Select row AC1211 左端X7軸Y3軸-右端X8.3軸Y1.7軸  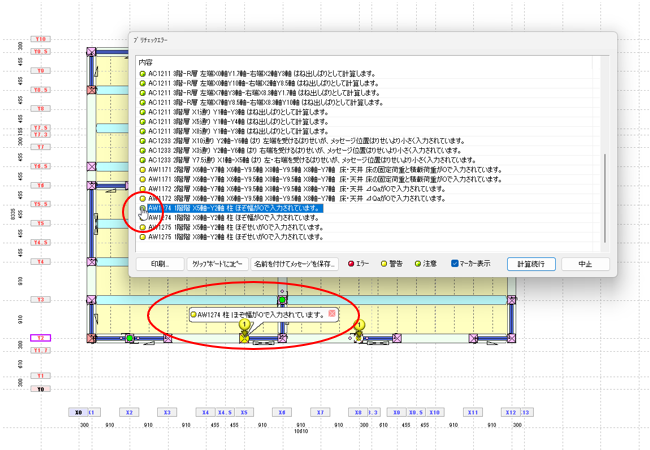(263, 93)
